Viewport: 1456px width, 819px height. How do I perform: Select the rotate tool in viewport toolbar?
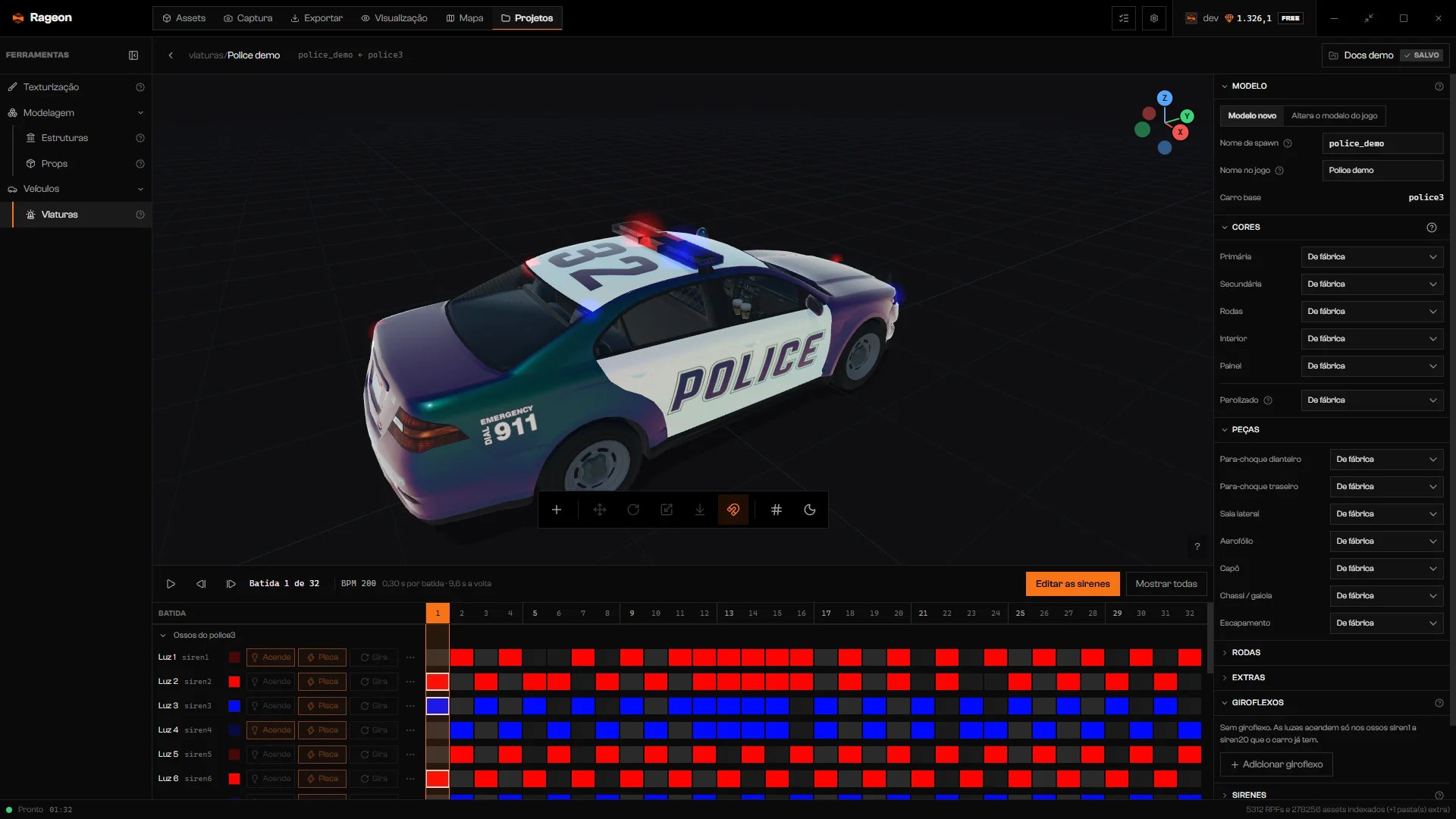pyautogui.click(x=633, y=510)
